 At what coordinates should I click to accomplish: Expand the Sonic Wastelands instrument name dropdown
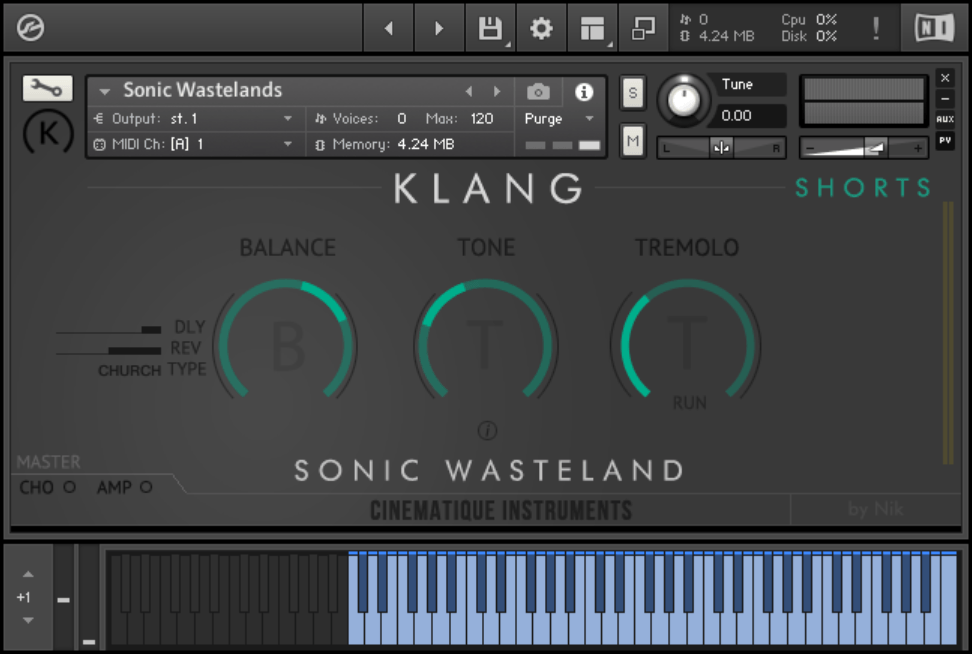point(105,92)
